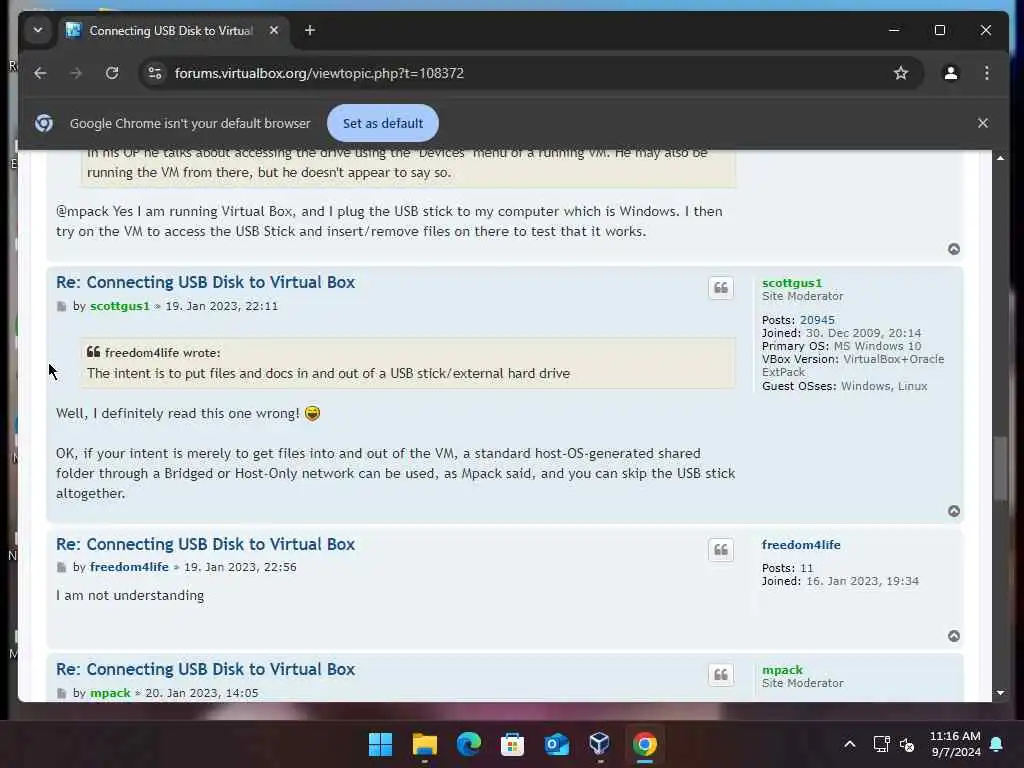Image resolution: width=1024 pixels, height=768 pixels.
Task: Click the post icon beside scottgus1's byline
Action: 61,306
